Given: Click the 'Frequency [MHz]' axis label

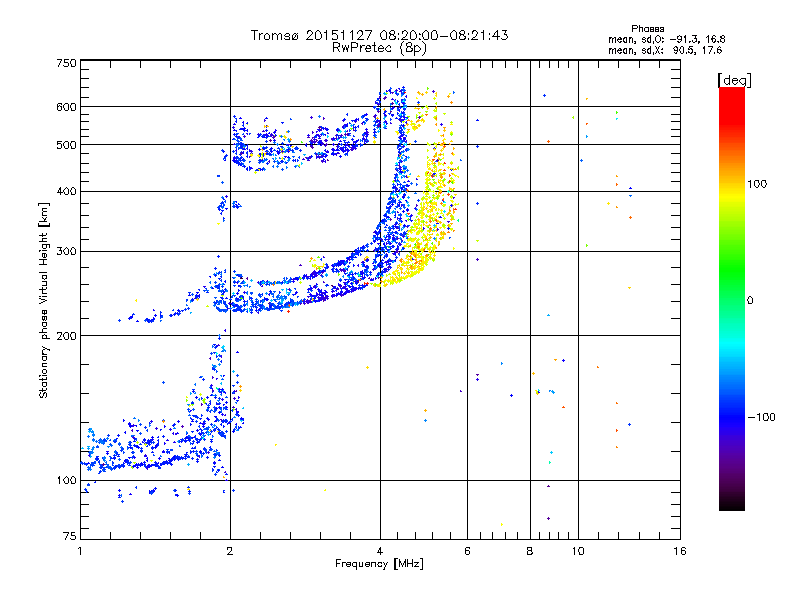Looking at the screenshot, I should [x=379, y=564].
